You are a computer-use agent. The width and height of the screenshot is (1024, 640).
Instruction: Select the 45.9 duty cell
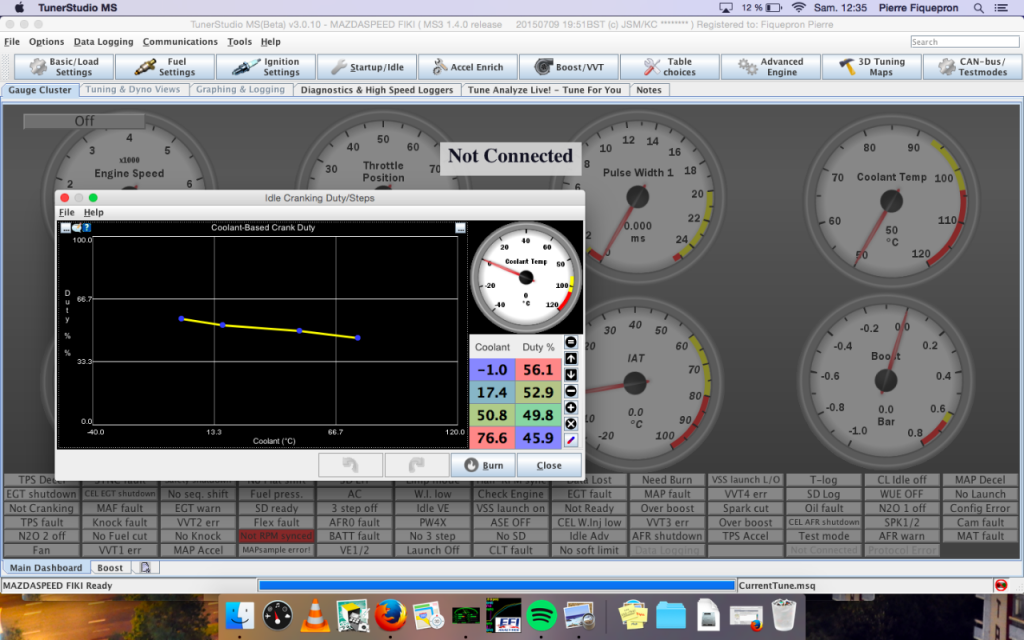point(538,438)
